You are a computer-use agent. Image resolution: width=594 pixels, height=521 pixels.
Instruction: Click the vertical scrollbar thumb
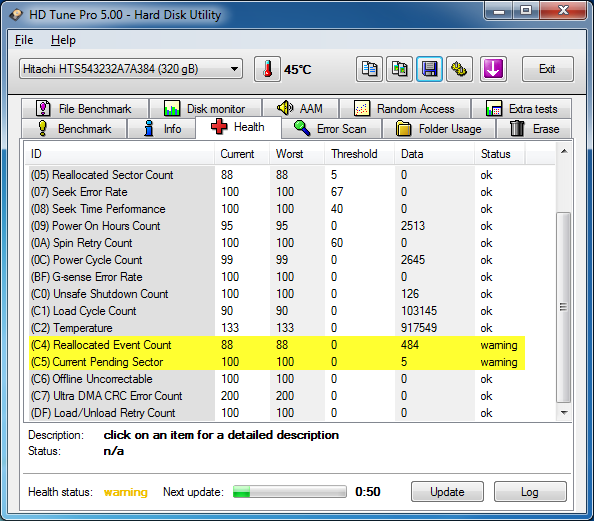pos(564,307)
